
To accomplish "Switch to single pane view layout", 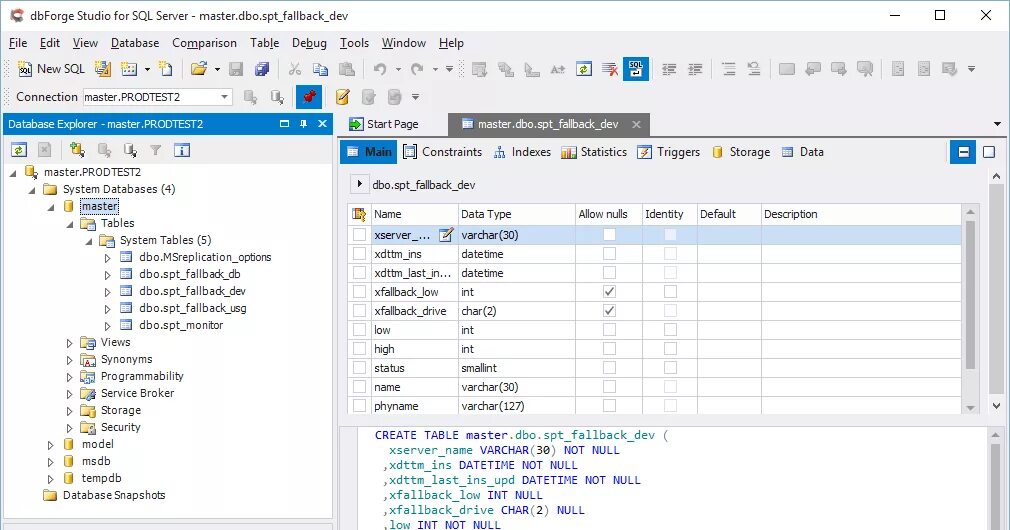I will [x=989, y=152].
